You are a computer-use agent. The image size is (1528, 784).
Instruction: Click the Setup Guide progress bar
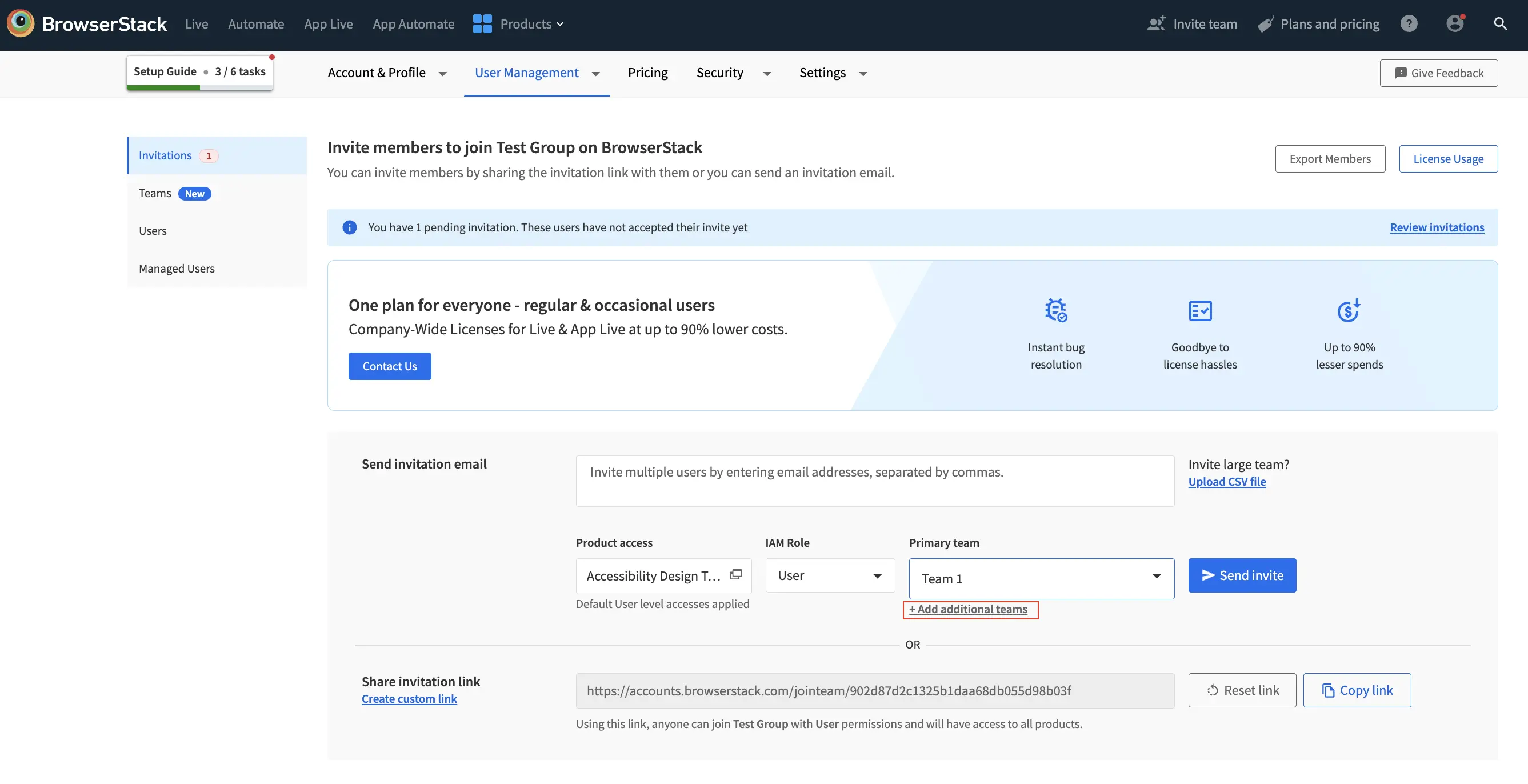point(199,87)
